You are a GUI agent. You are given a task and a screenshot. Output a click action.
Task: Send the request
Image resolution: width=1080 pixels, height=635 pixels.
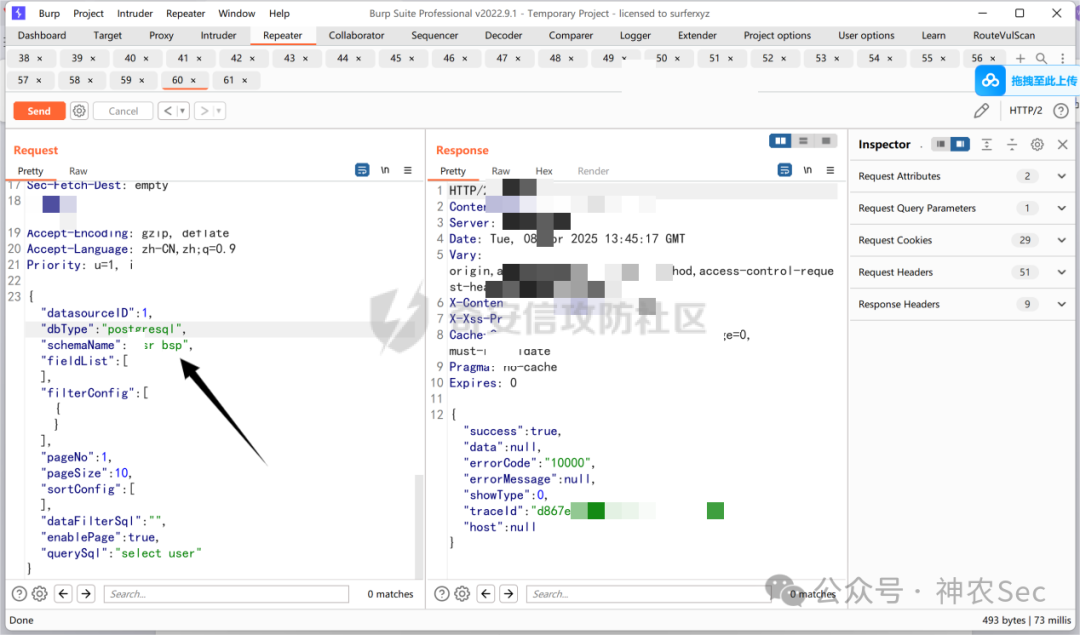coord(39,111)
